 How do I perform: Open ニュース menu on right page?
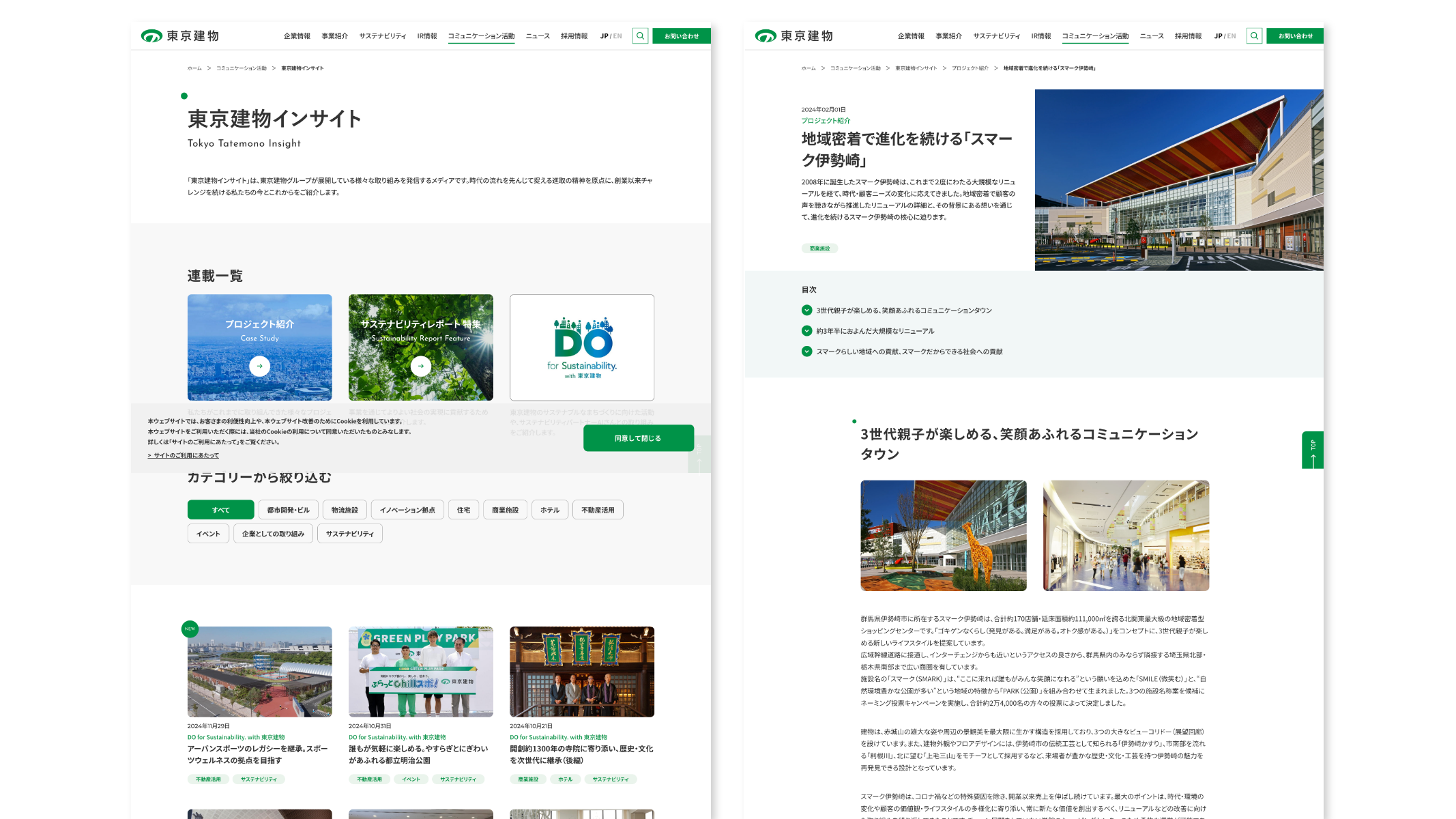pyautogui.click(x=1152, y=36)
